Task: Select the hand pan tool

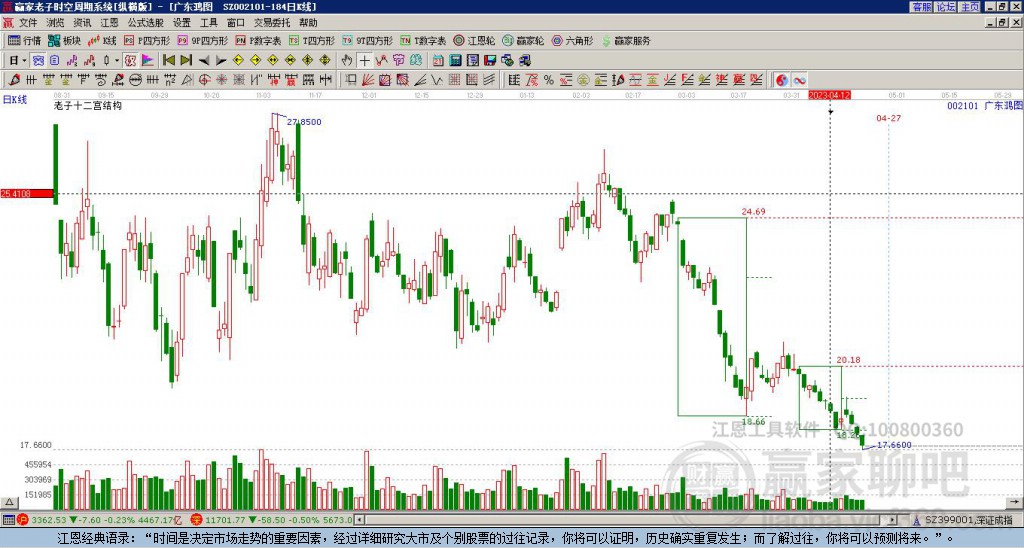Action: 347,61
